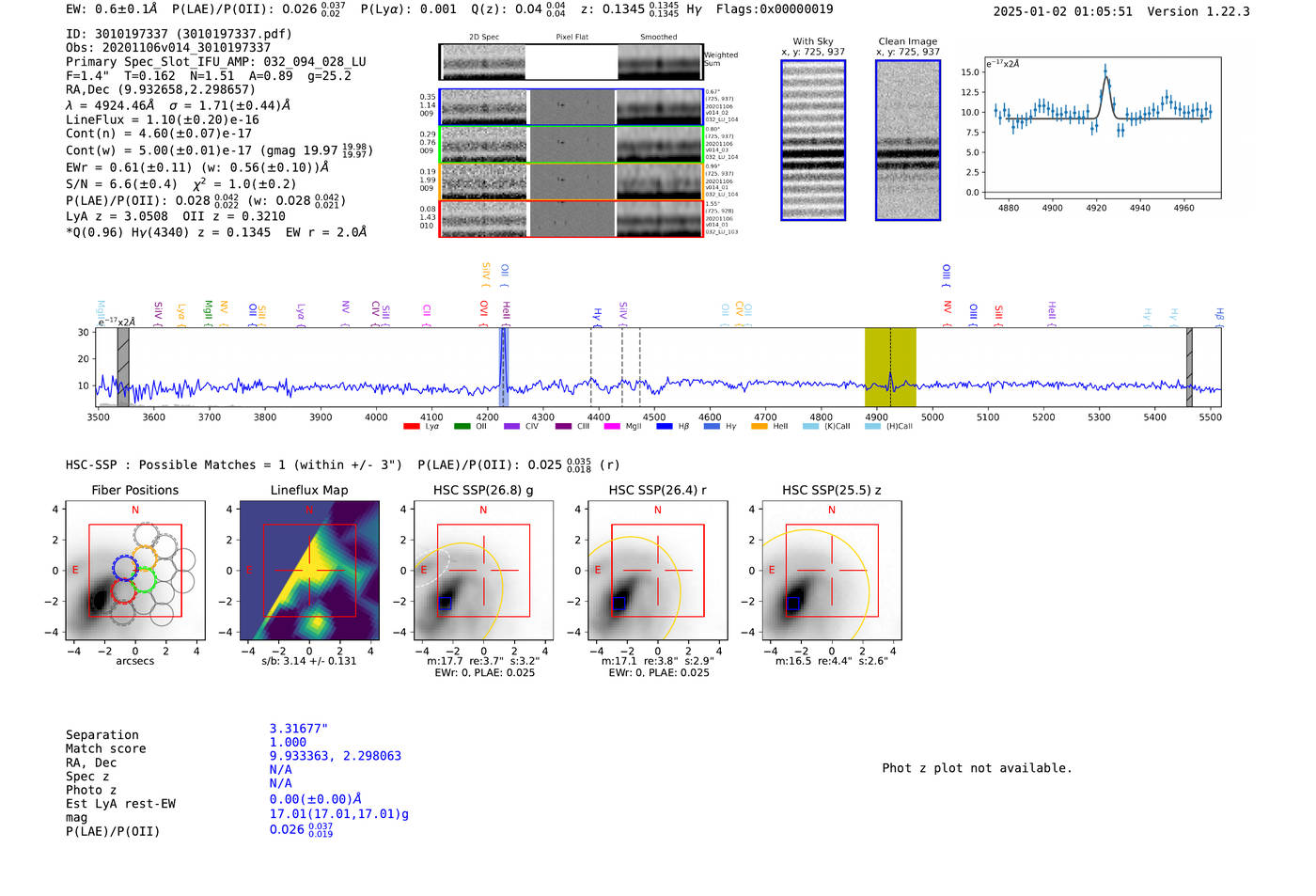Click the Flags:0x00000019 text
This screenshot has height=896, width=1316.
pyautogui.click(x=775, y=9)
